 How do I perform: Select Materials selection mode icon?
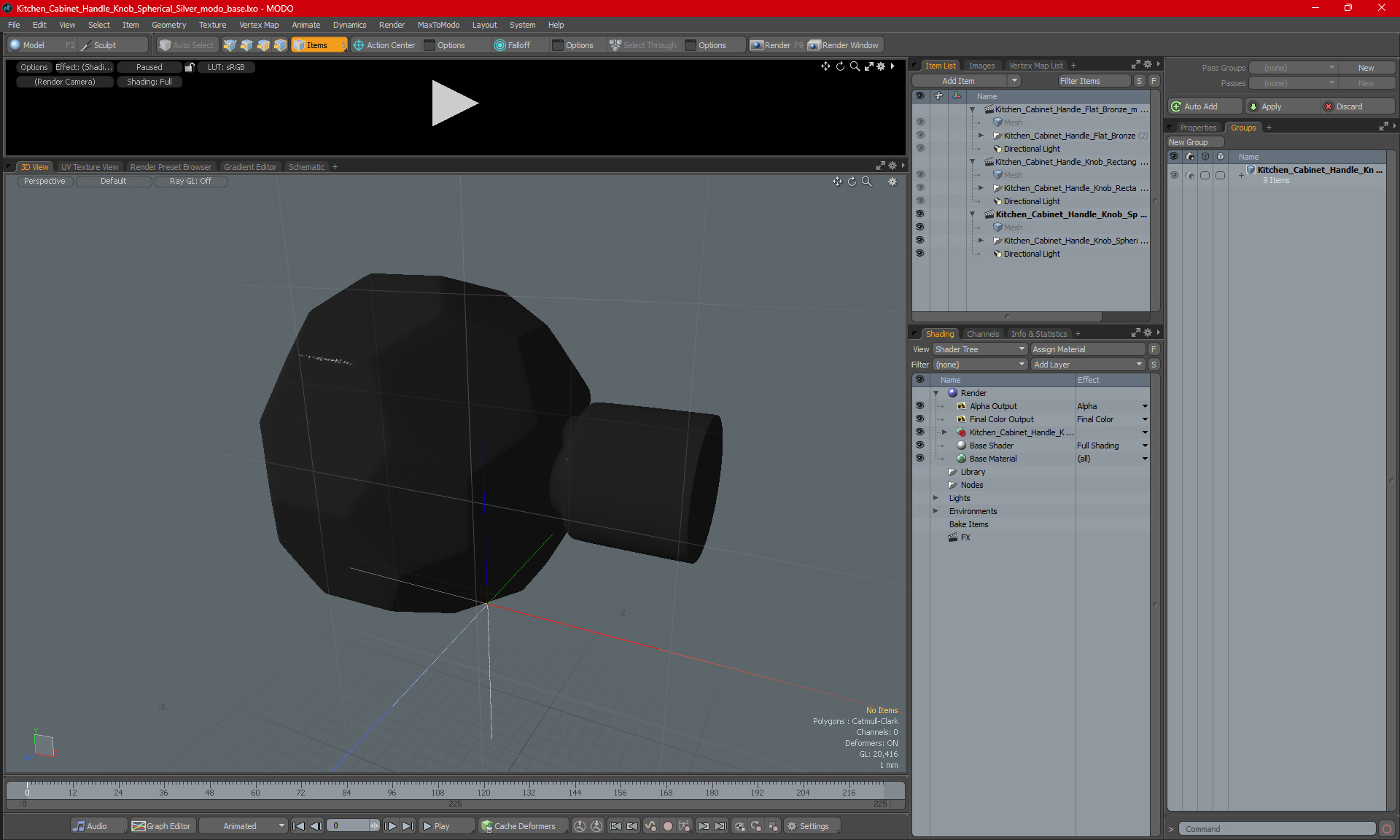coord(280,45)
